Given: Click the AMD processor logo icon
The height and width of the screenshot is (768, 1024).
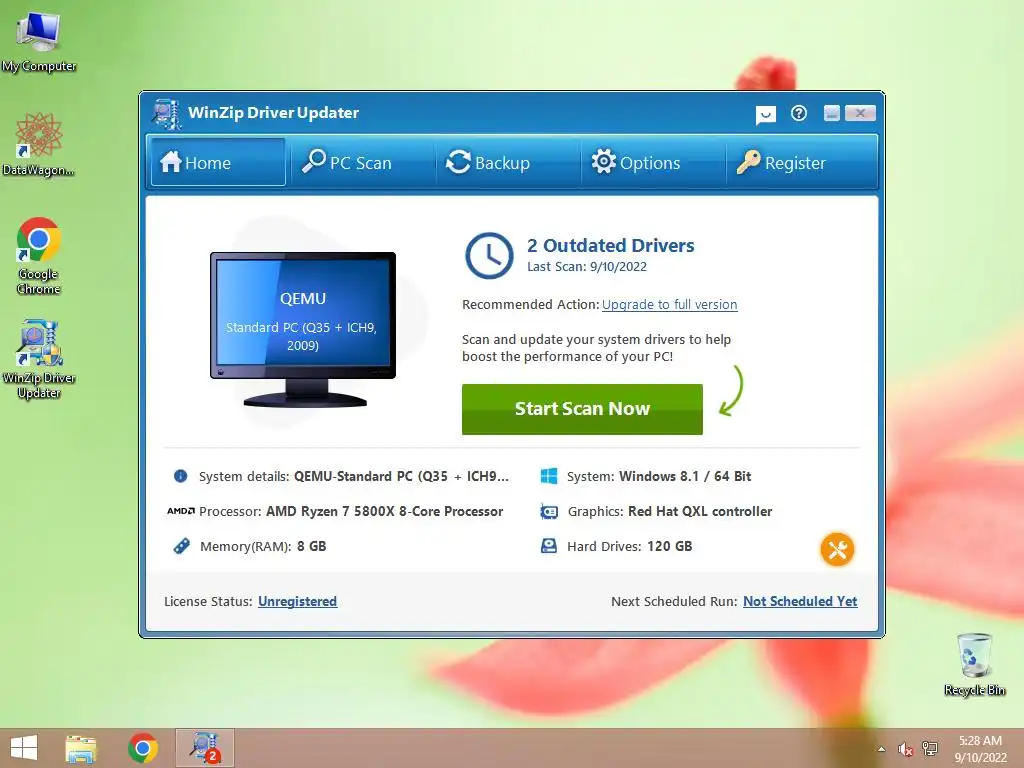Looking at the screenshot, I should [x=180, y=511].
